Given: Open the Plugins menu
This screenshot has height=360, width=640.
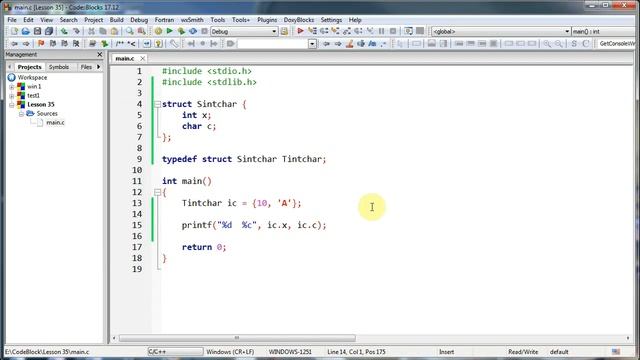Looking at the screenshot, I should coord(267,20).
